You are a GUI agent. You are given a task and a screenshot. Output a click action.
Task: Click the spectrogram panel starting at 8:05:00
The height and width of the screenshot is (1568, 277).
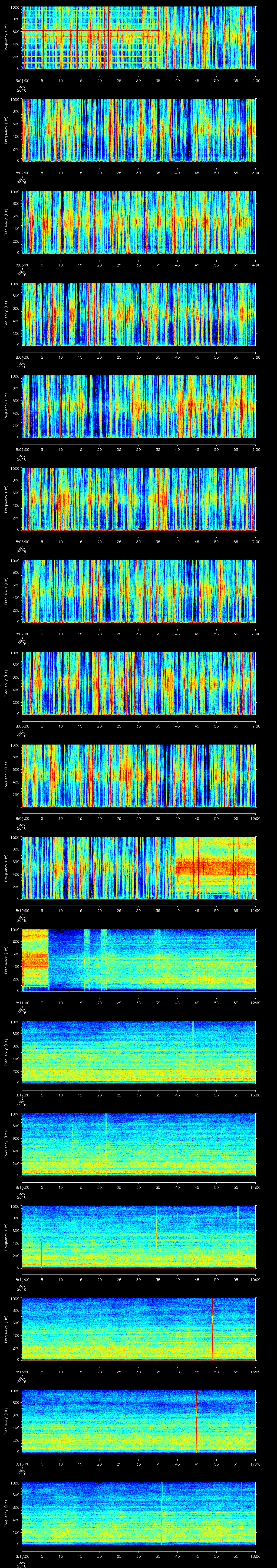click(x=139, y=407)
